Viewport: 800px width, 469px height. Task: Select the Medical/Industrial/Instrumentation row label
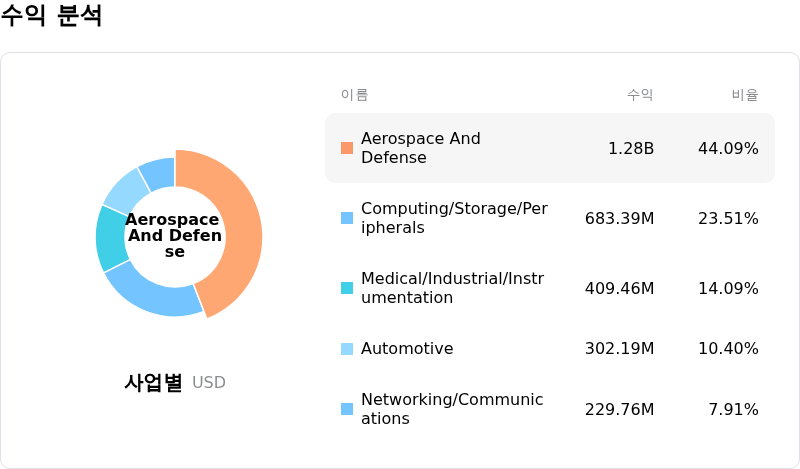[452, 288]
